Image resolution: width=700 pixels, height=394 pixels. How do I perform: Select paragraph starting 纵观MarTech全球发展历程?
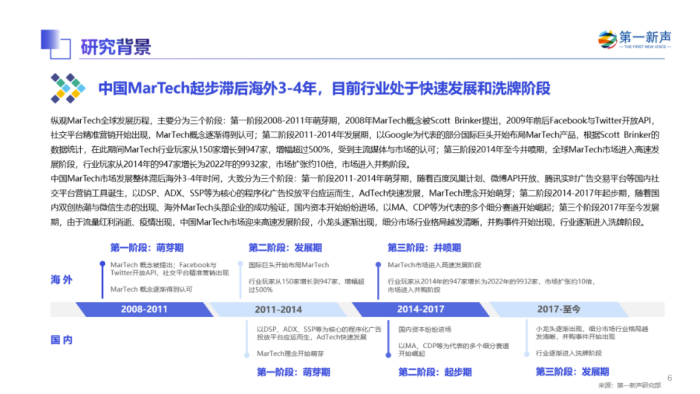[x=355, y=142]
